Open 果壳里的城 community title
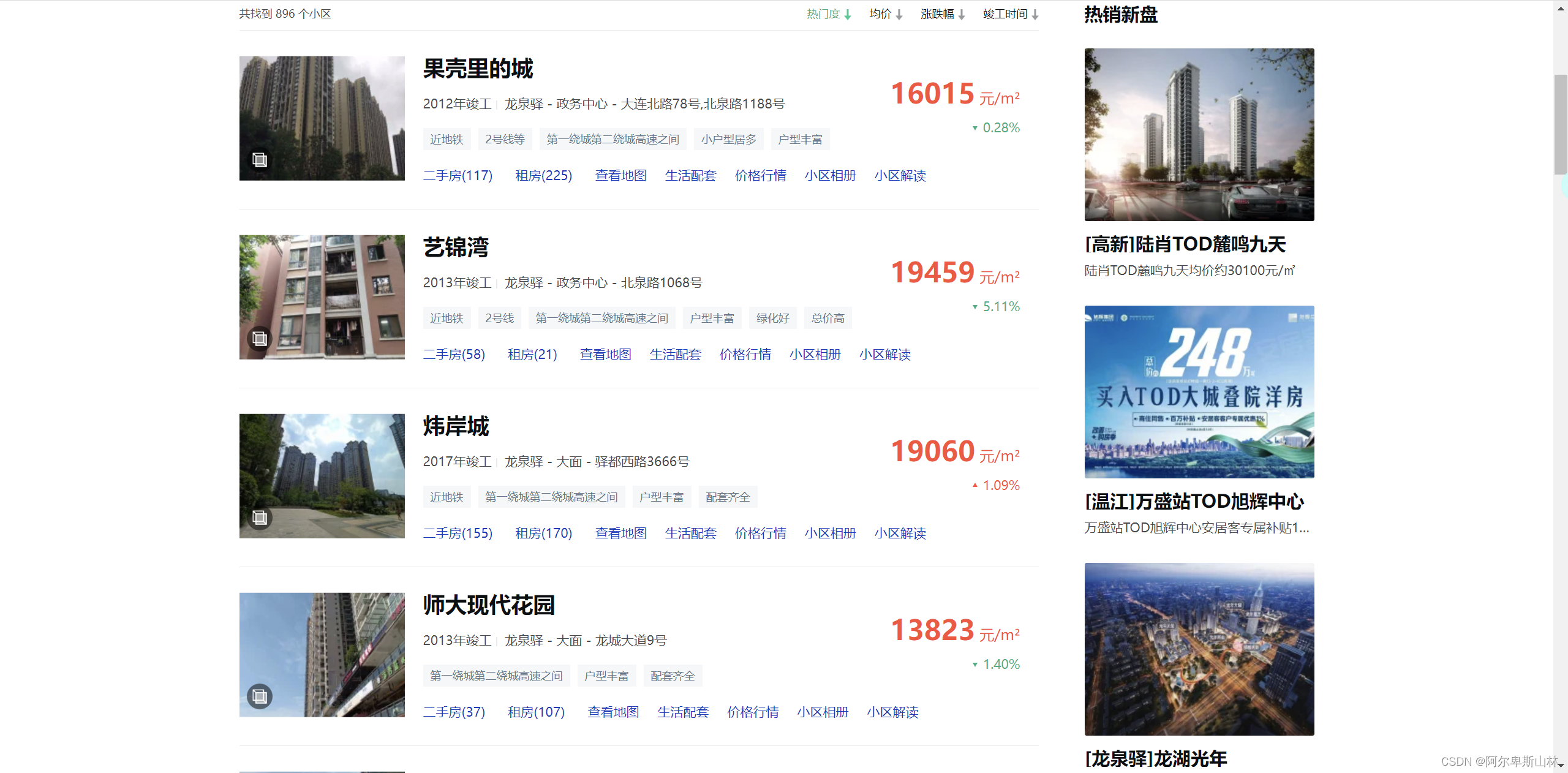 point(478,69)
